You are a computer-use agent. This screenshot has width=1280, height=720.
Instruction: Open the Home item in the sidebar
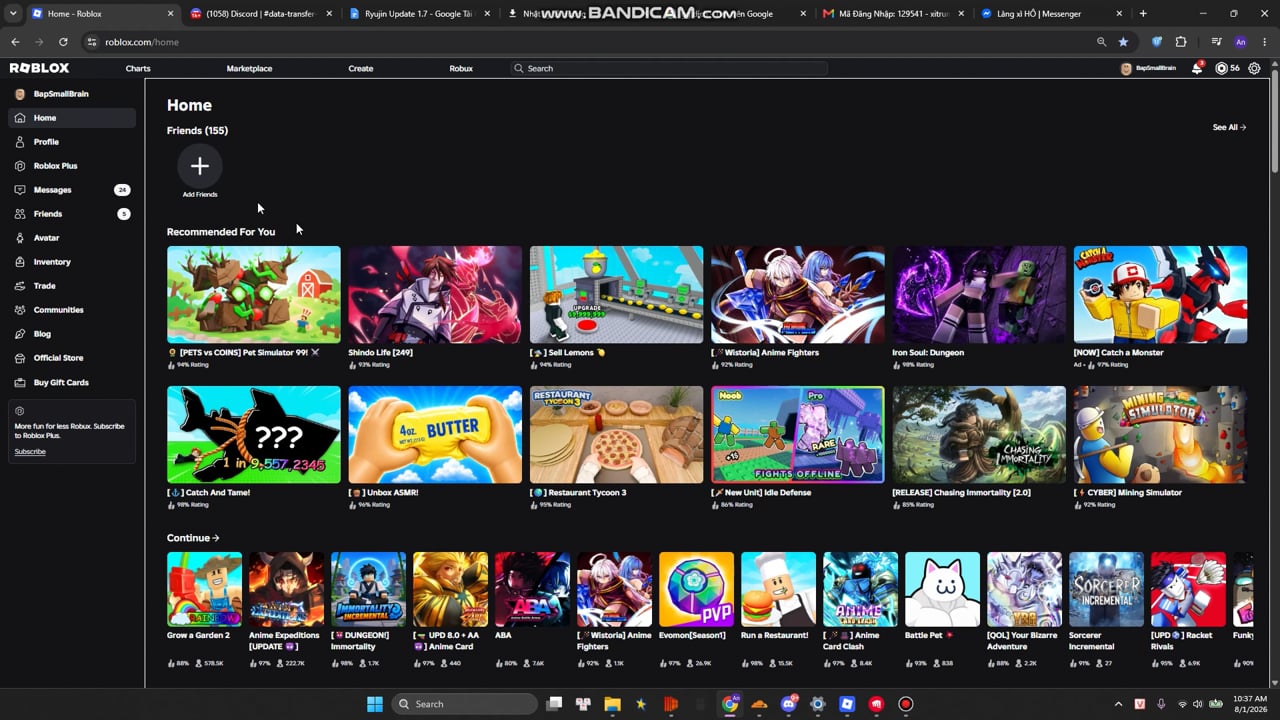coord(72,118)
